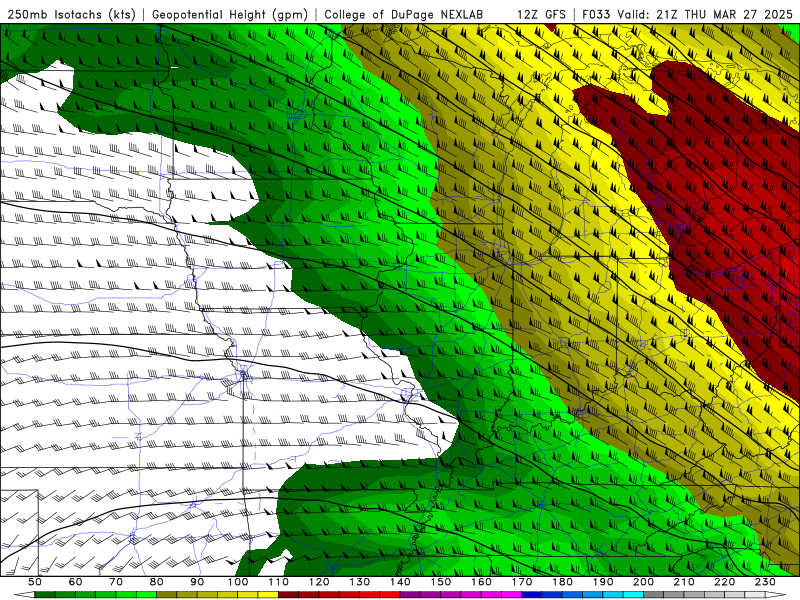Click the legend value 90
Viewport: 800px width, 600px height.
197,582
